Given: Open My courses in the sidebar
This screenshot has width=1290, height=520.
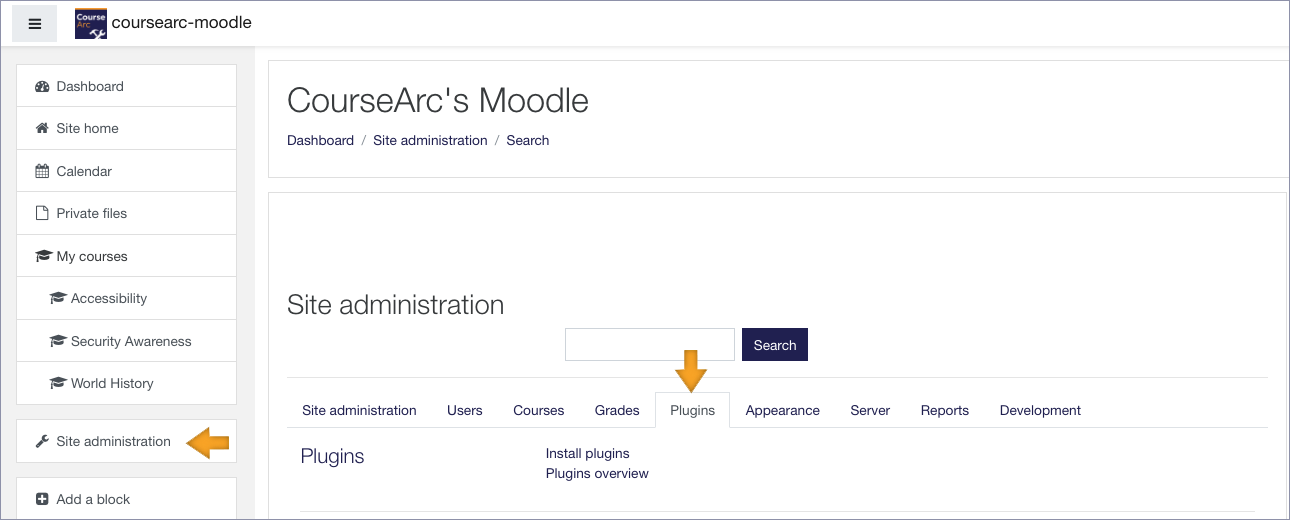Looking at the screenshot, I should [x=126, y=256].
